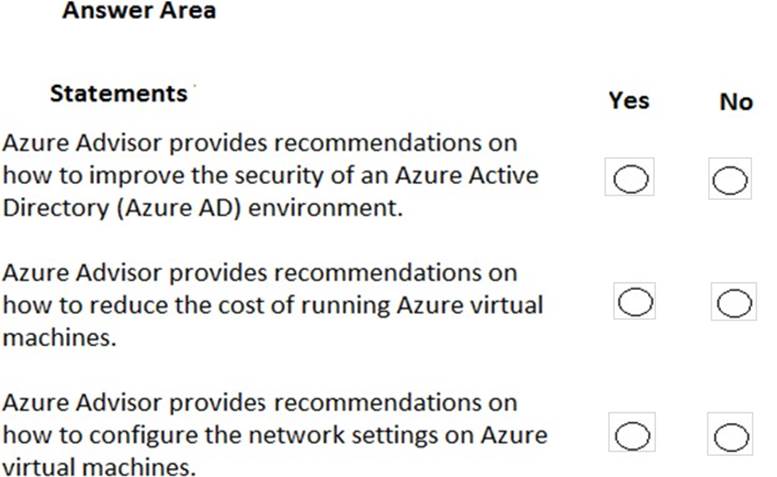Click the third statement's opening 'Azure Advisor provides' line
The height and width of the screenshot is (477, 777).
[260, 403]
